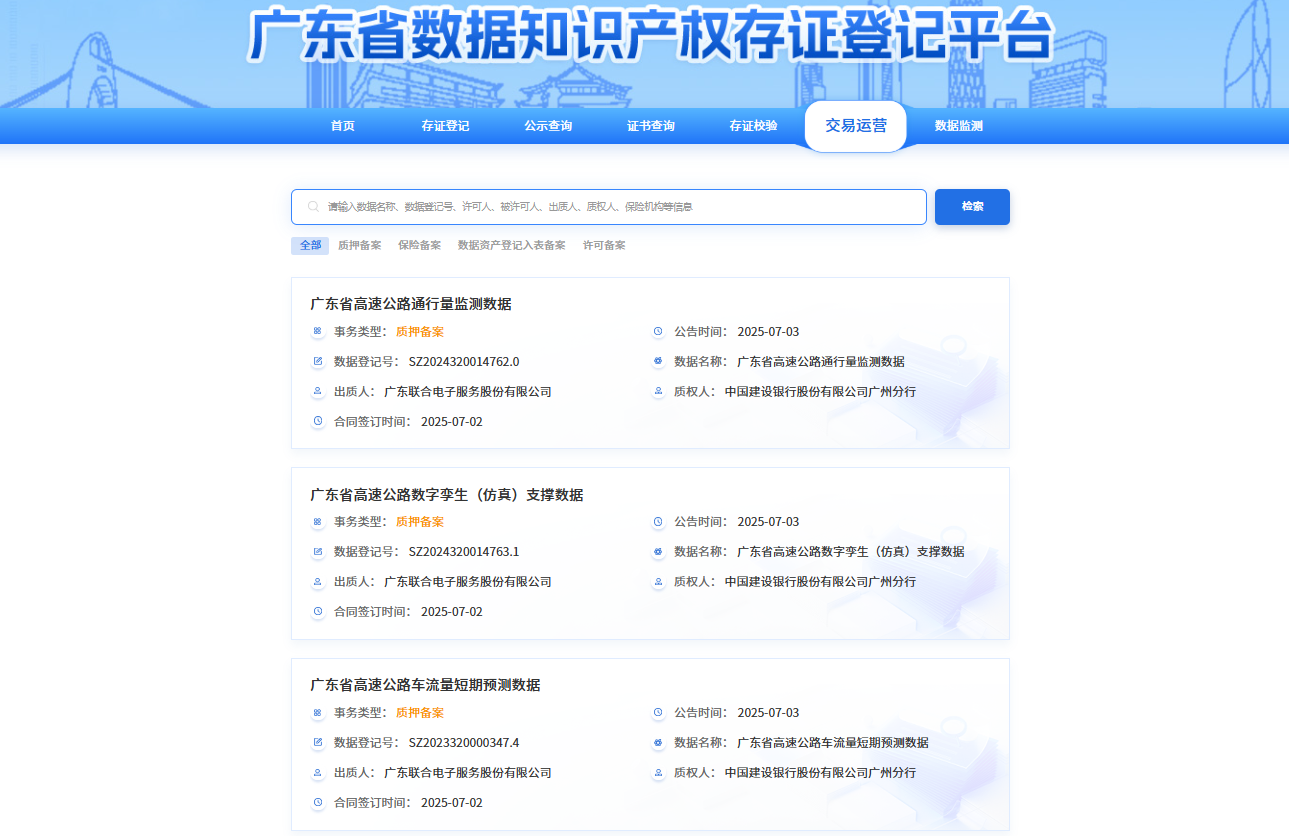Click 中国建设银行股份有限公司广州分行 in 车流量短期预测 card

coord(820,773)
